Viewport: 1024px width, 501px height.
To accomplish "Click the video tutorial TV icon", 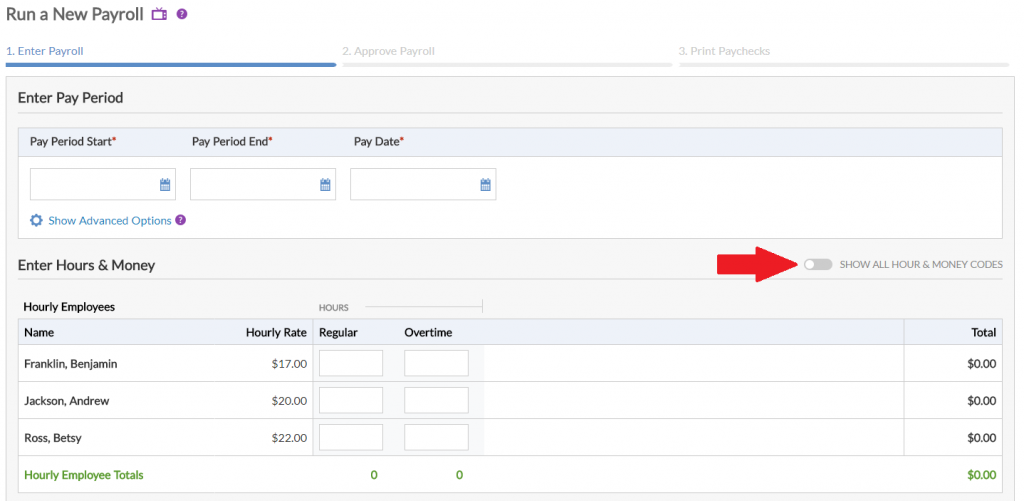I will point(159,15).
